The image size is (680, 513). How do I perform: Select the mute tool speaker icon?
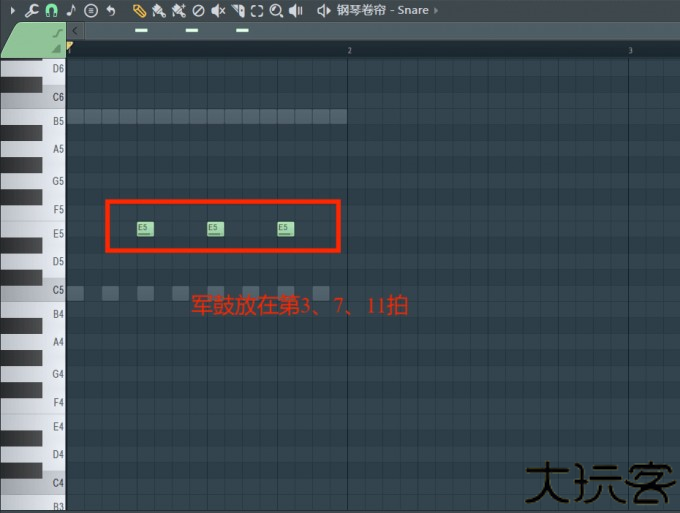218,10
